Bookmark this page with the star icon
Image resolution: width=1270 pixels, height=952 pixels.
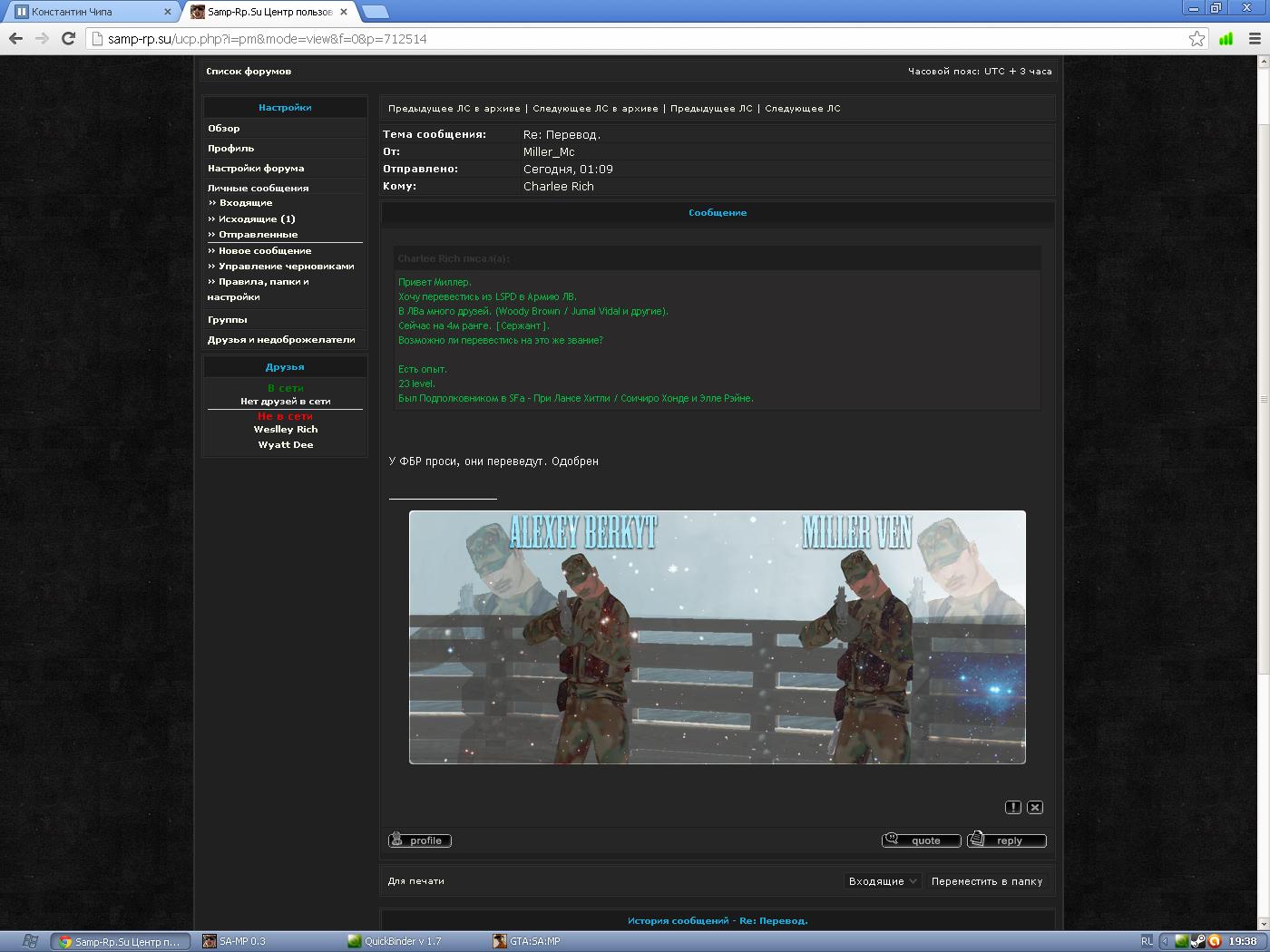[x=1197, y=38]
